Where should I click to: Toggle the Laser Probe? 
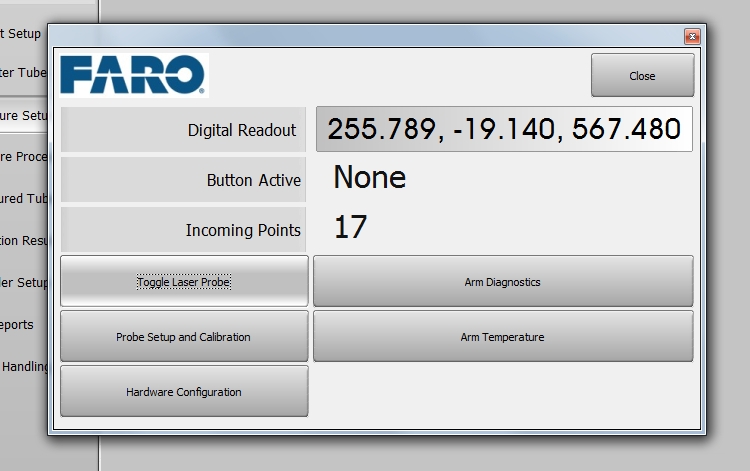coord(184,282)
